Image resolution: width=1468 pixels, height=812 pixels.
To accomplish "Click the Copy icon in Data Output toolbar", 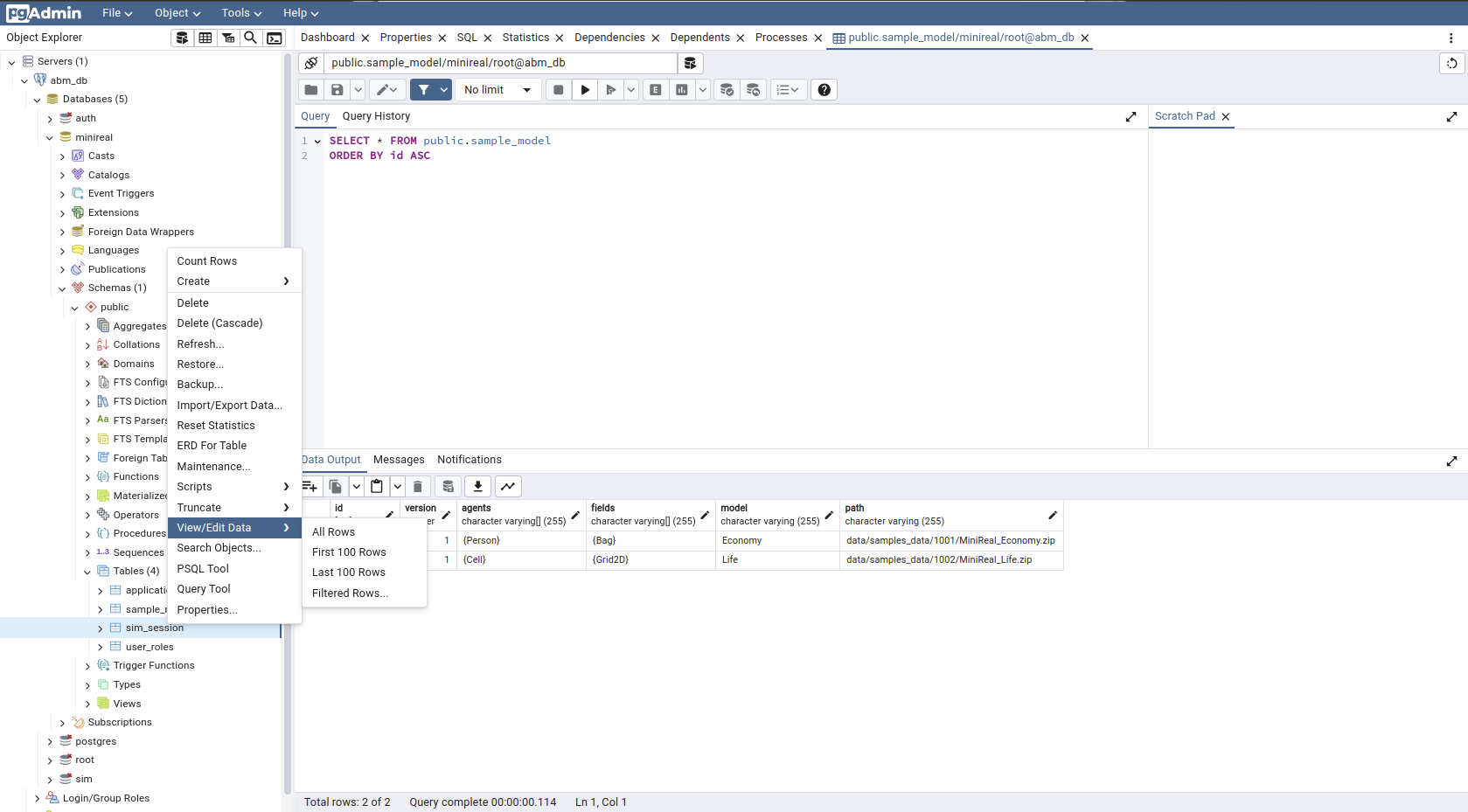I will click(335, 487).
